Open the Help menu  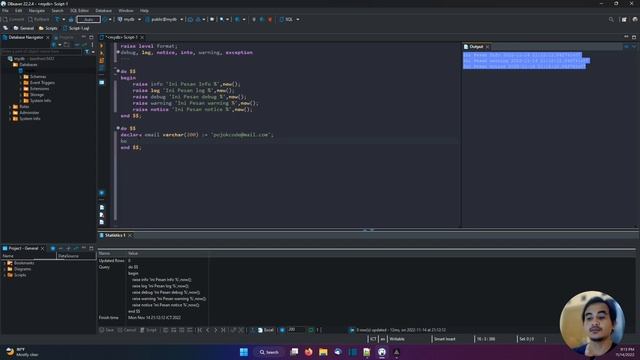point(144,11)
